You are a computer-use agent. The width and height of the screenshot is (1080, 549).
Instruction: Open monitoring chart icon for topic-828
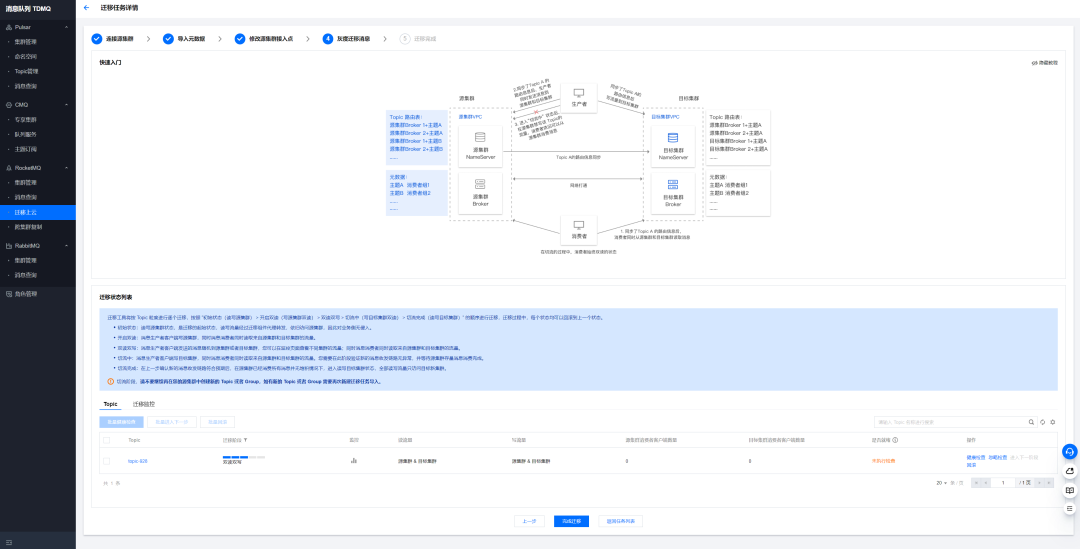(x=354, y=460)
